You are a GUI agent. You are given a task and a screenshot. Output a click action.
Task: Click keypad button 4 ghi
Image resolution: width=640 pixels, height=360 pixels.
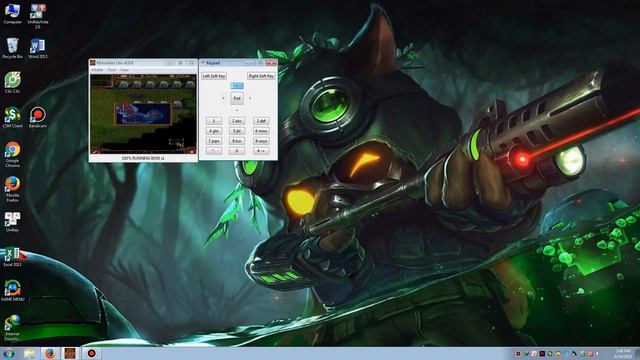(214, 131)
